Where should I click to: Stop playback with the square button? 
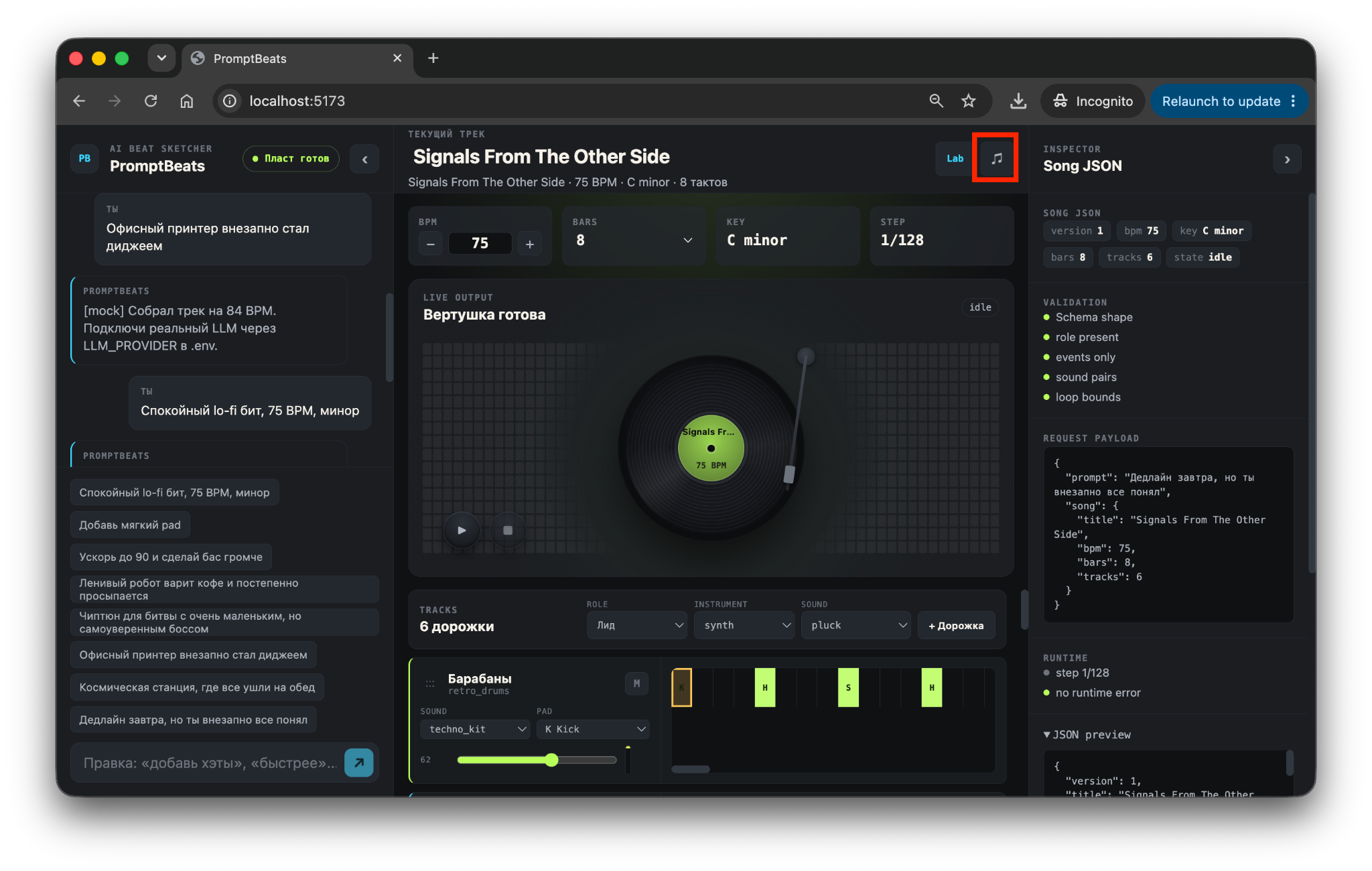click(508, 530)
